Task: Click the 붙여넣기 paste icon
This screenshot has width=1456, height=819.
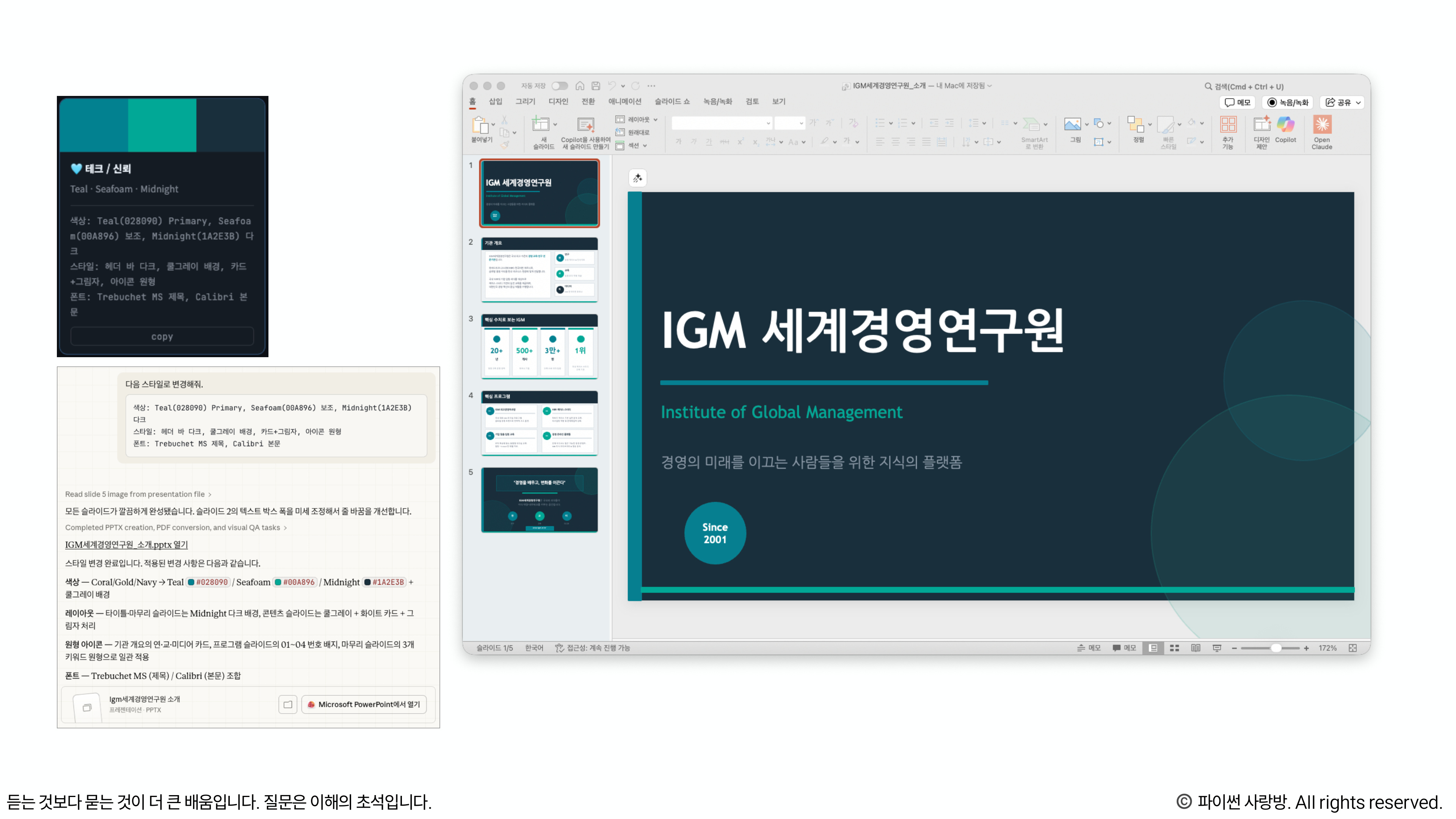Action: coord(480,125)
